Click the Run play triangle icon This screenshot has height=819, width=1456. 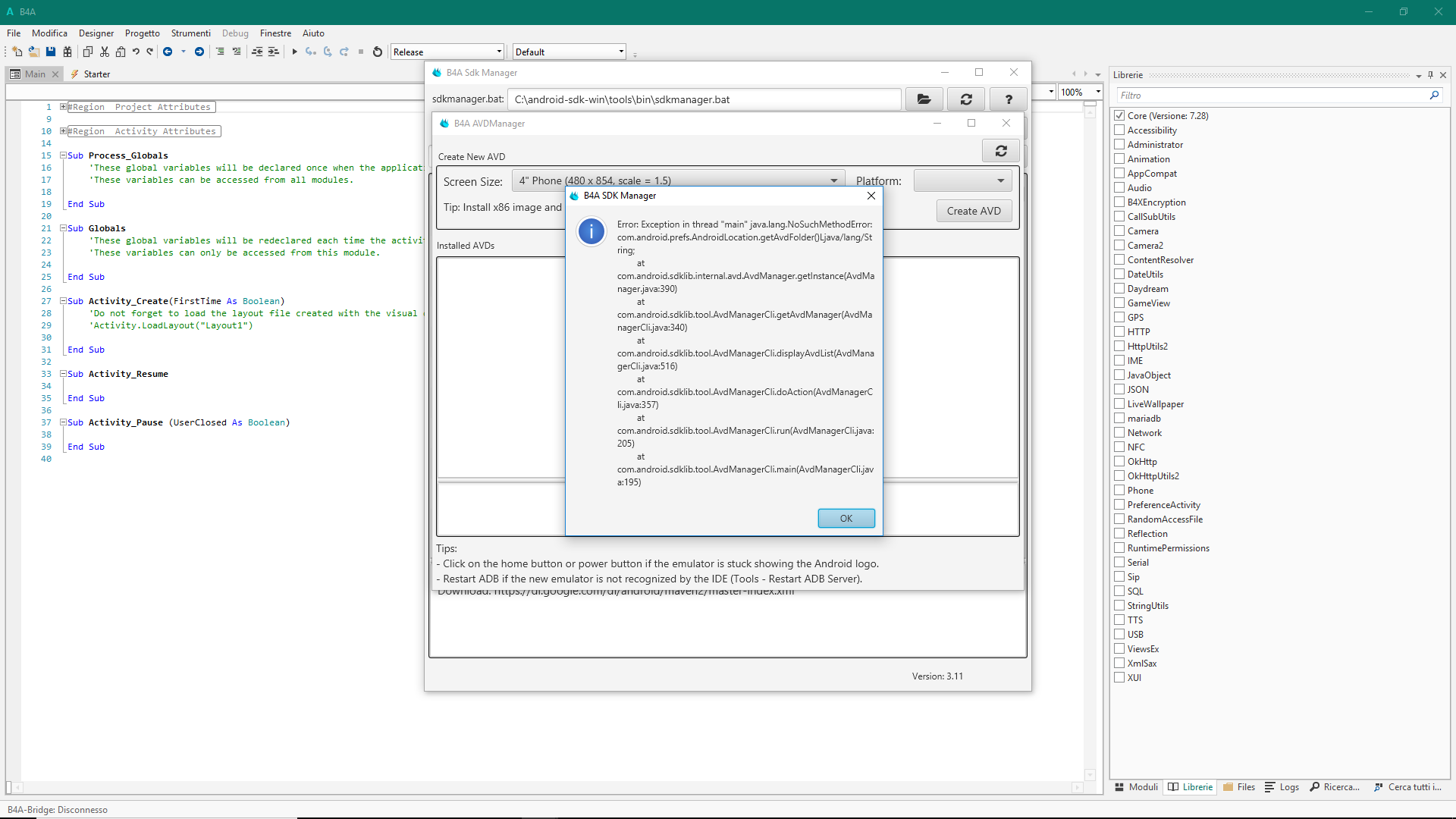294,52
